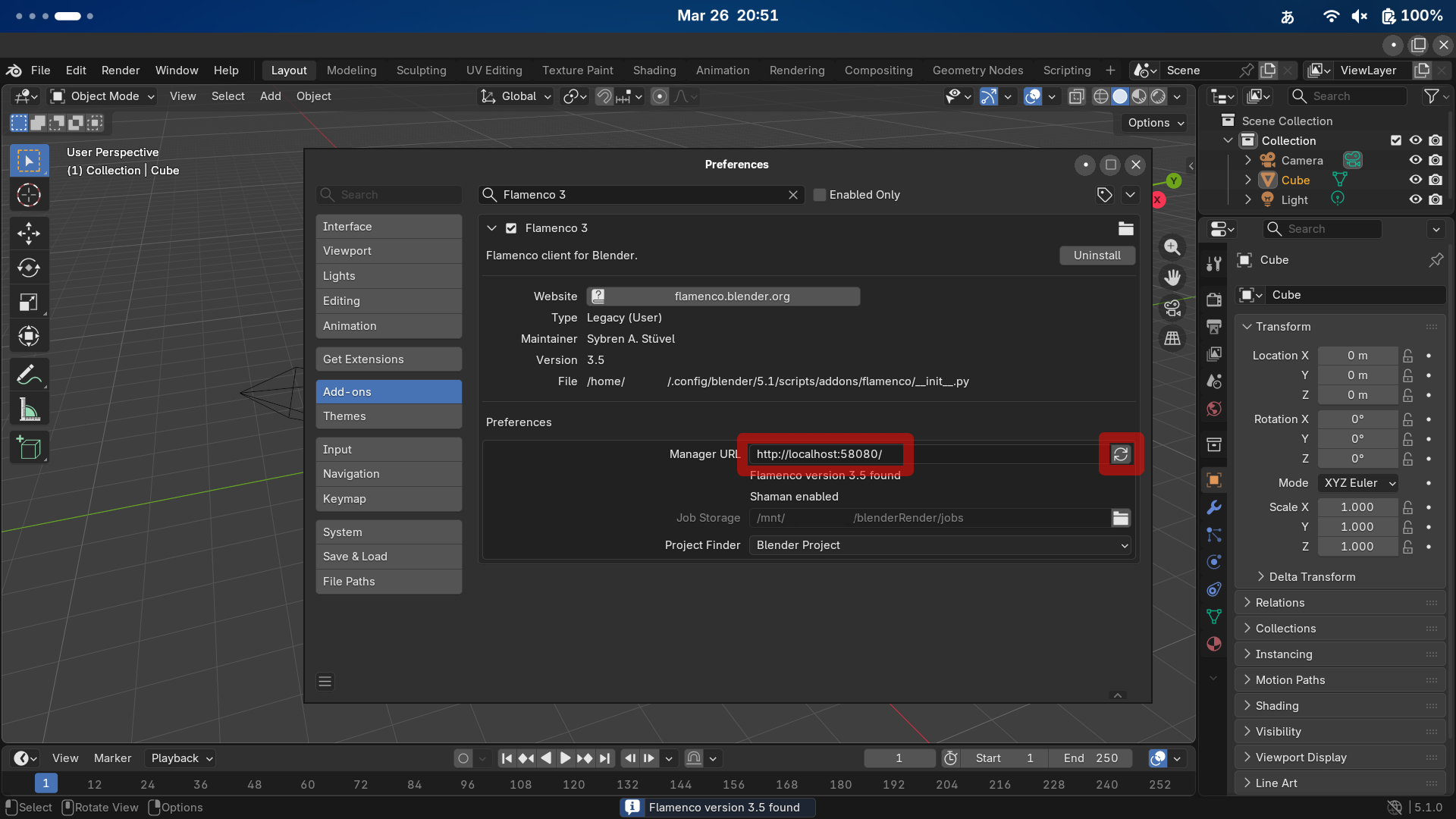
Task: Jump to the timeline end frame
Action: point(604,758)
